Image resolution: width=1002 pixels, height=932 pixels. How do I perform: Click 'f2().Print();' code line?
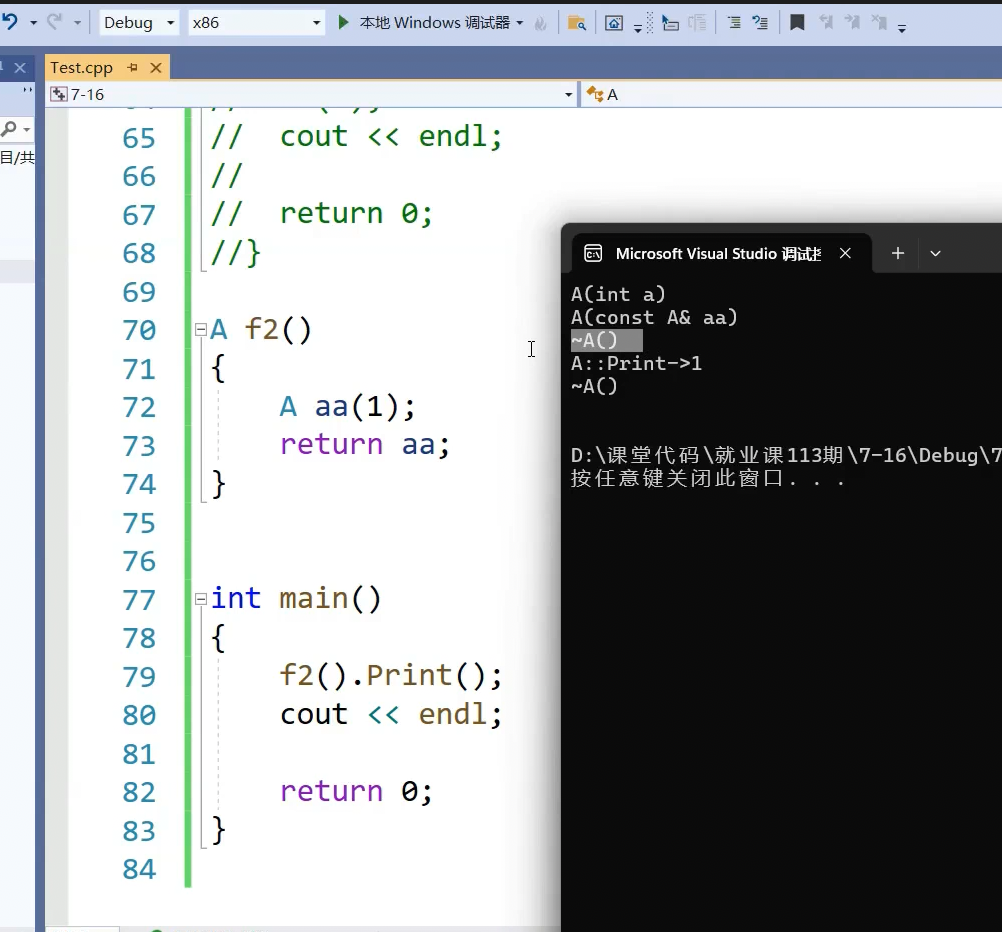click(x=391, y=676)
